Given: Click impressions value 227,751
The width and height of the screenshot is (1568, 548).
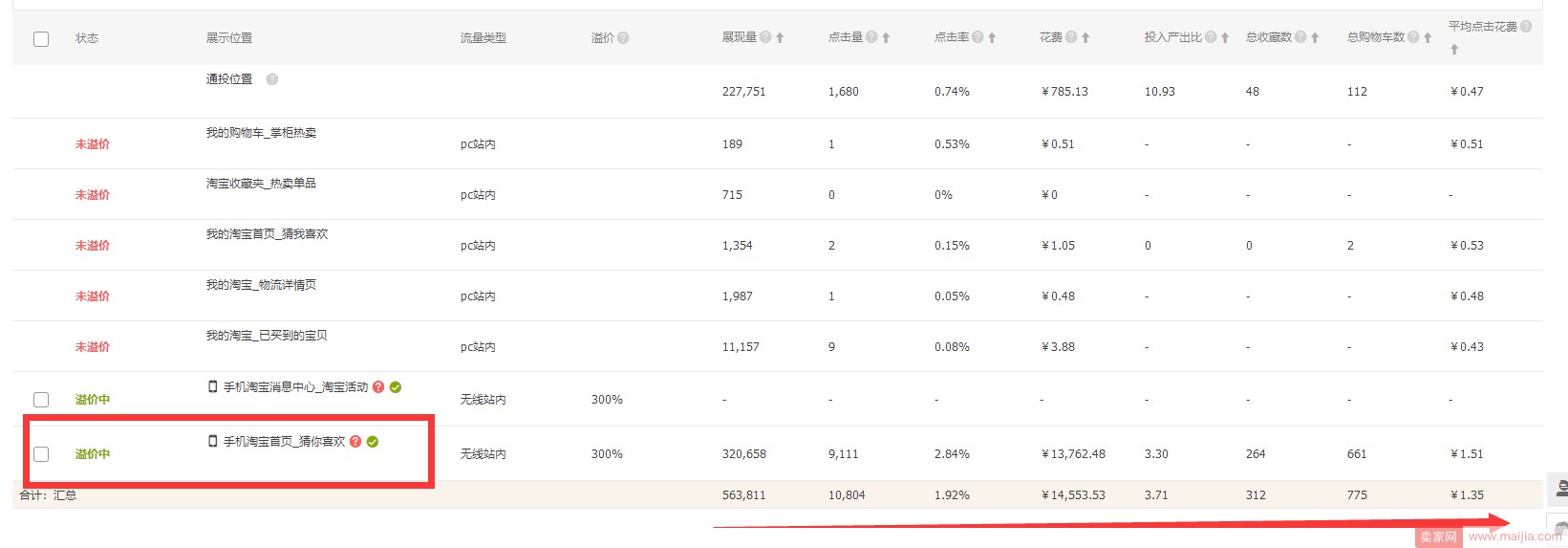Looking at the screenshot, I should 743,92.
